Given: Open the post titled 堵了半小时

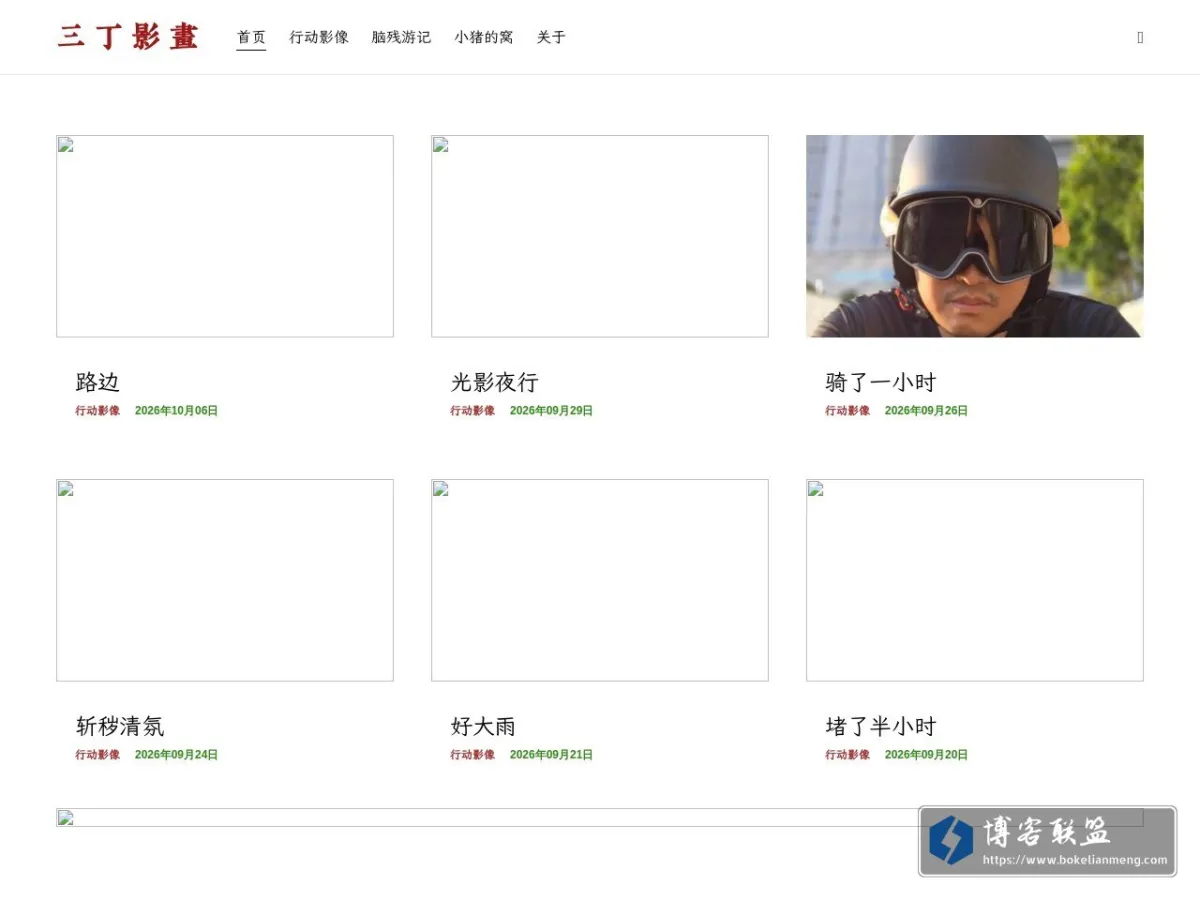Looking at the screenshot, I should pyautogui.click(x=881, y=726).
